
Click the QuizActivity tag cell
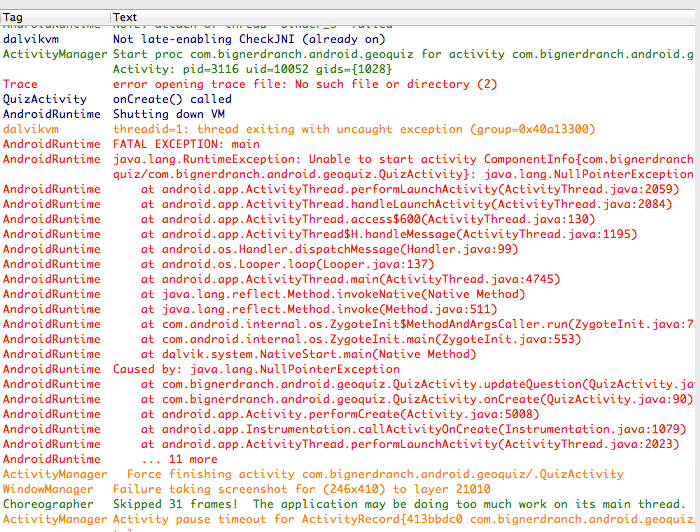click(x=45, y=99)
